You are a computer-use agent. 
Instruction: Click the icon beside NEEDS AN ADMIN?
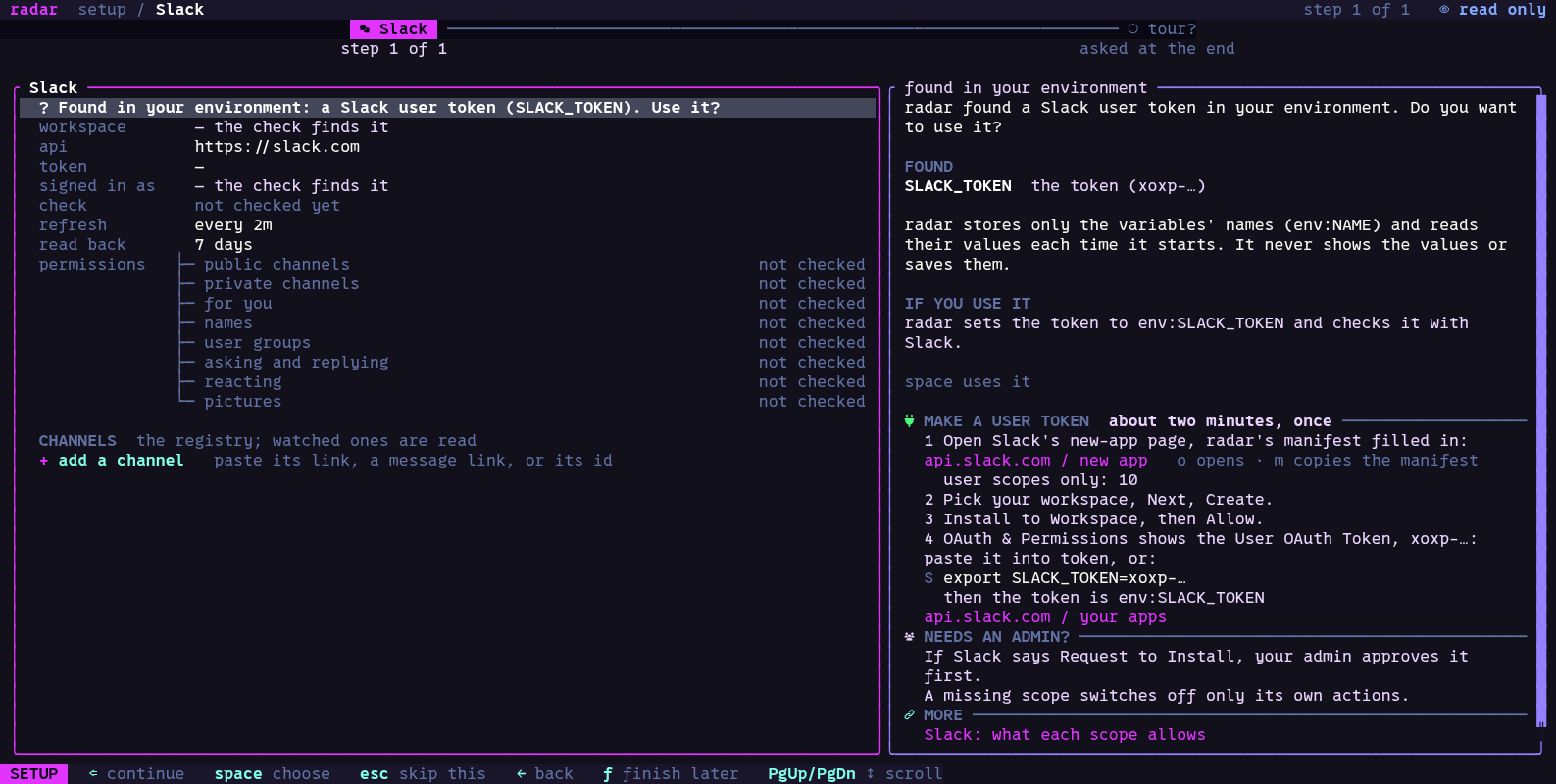(x=910, y=637)
